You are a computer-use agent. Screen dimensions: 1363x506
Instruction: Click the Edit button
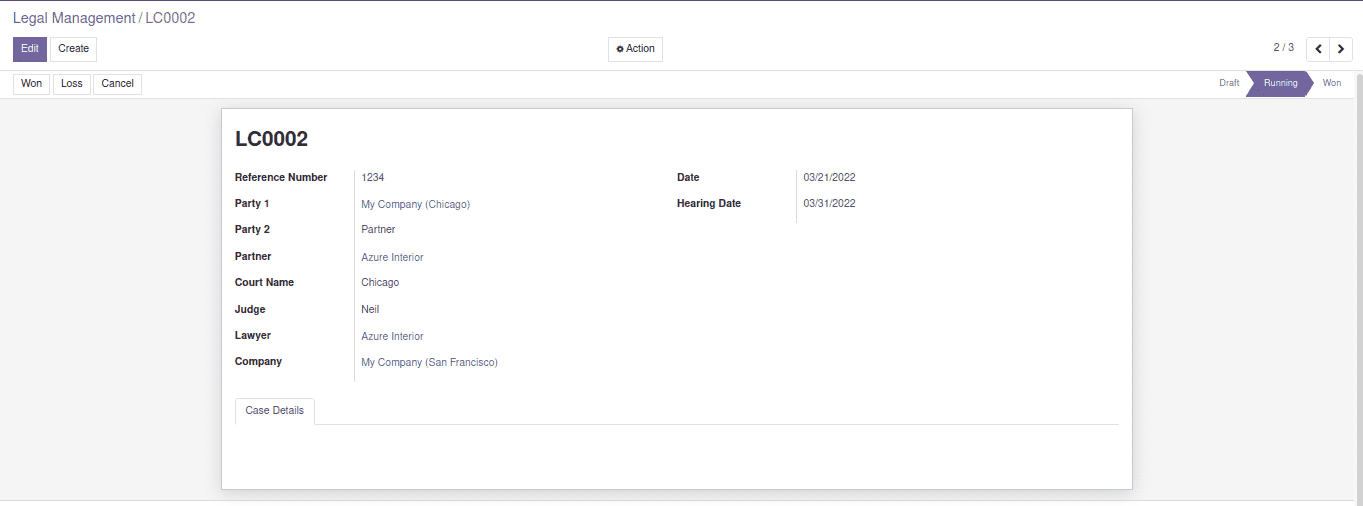click(30, 49)
